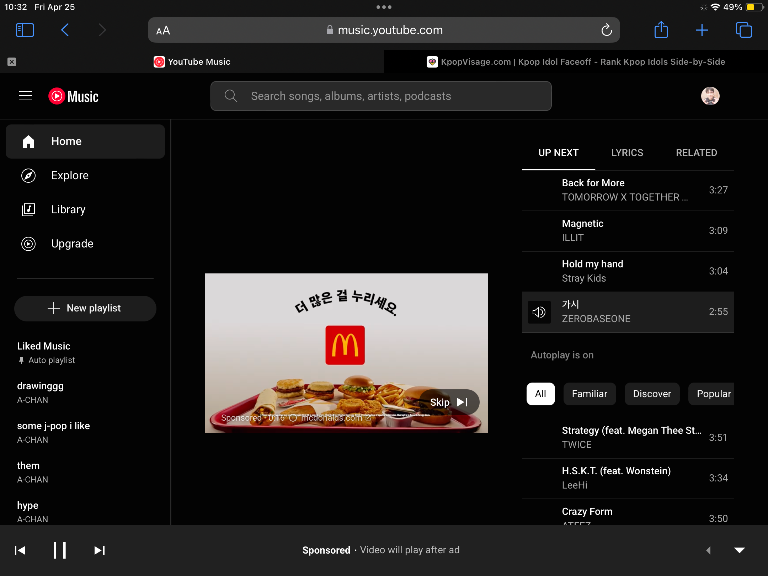
Task: Tap the AA reader settings button
Action: pyautogui.click(x=163, y=31)
